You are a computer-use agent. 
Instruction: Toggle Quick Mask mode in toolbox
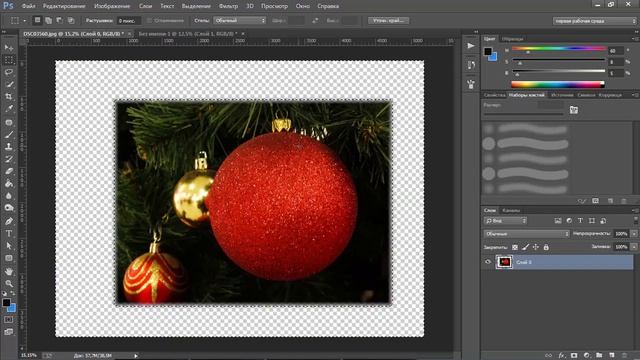9,320
